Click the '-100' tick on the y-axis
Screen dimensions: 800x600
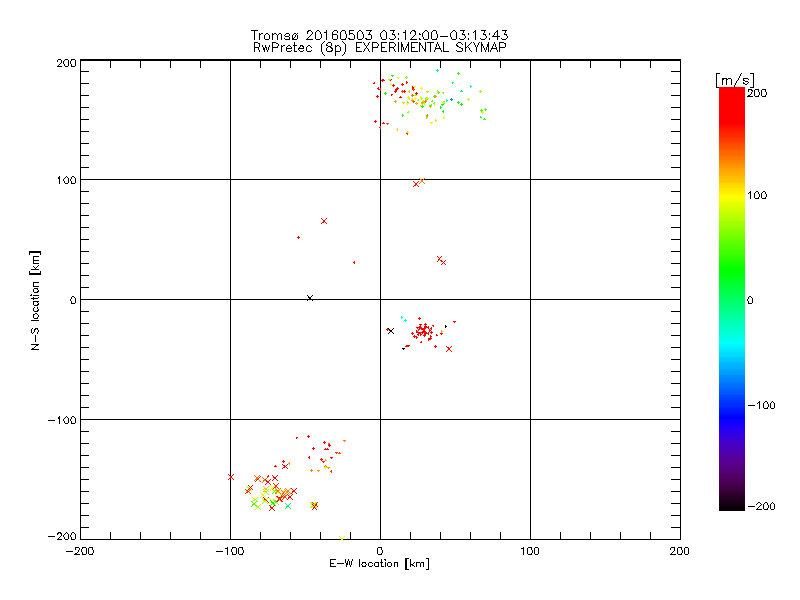[x=62, y=420]
